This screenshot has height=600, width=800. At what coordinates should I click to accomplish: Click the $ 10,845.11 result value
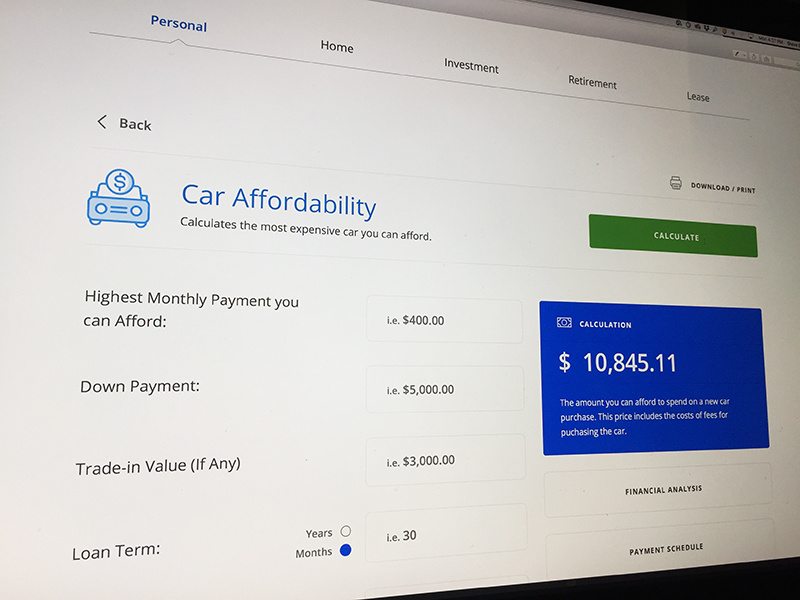coord(617,363)
